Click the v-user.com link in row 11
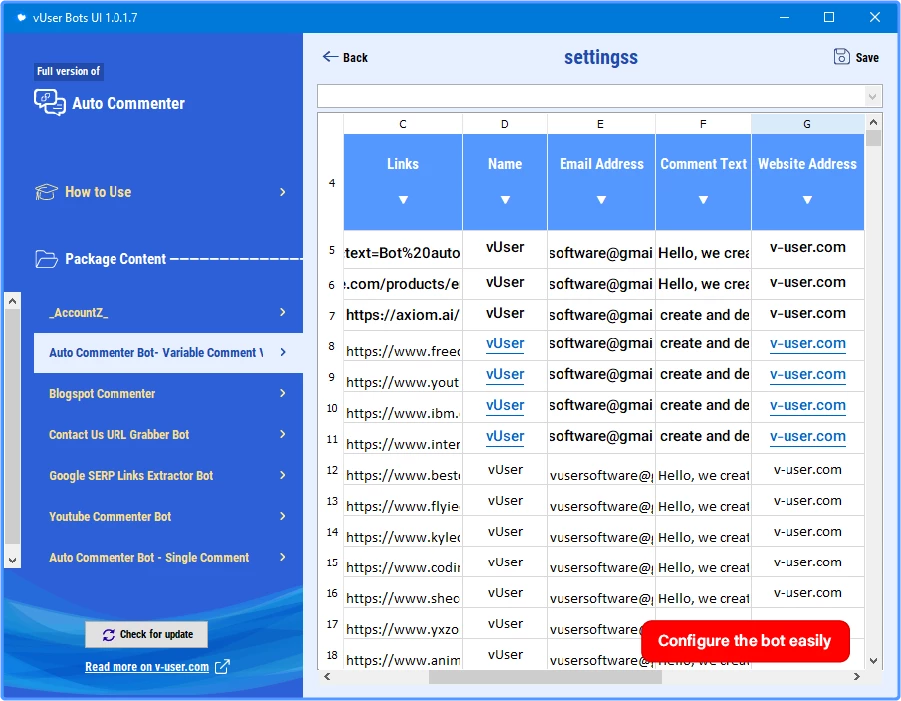Image resolution: width=901 pixels, height=701 pixels. tap(807, 436)
